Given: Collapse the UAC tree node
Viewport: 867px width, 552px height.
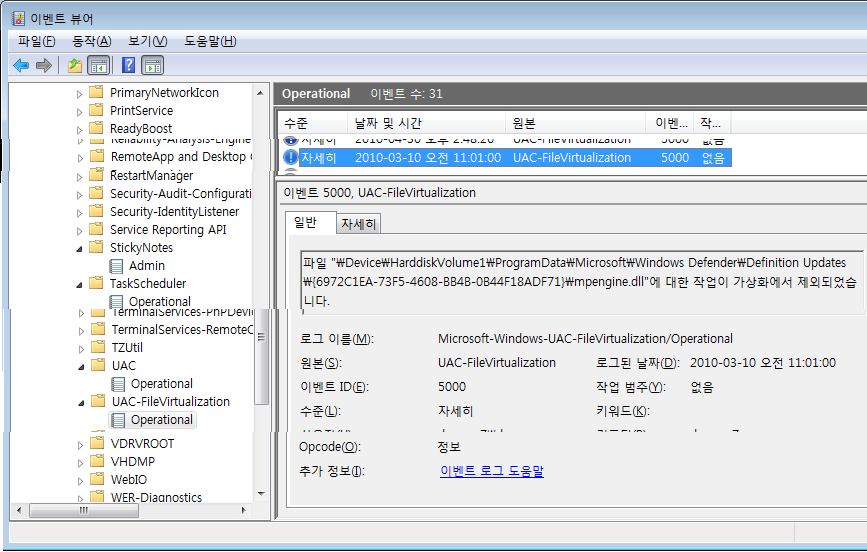Looking at the screenshot, I should click(x=81, y=367).
